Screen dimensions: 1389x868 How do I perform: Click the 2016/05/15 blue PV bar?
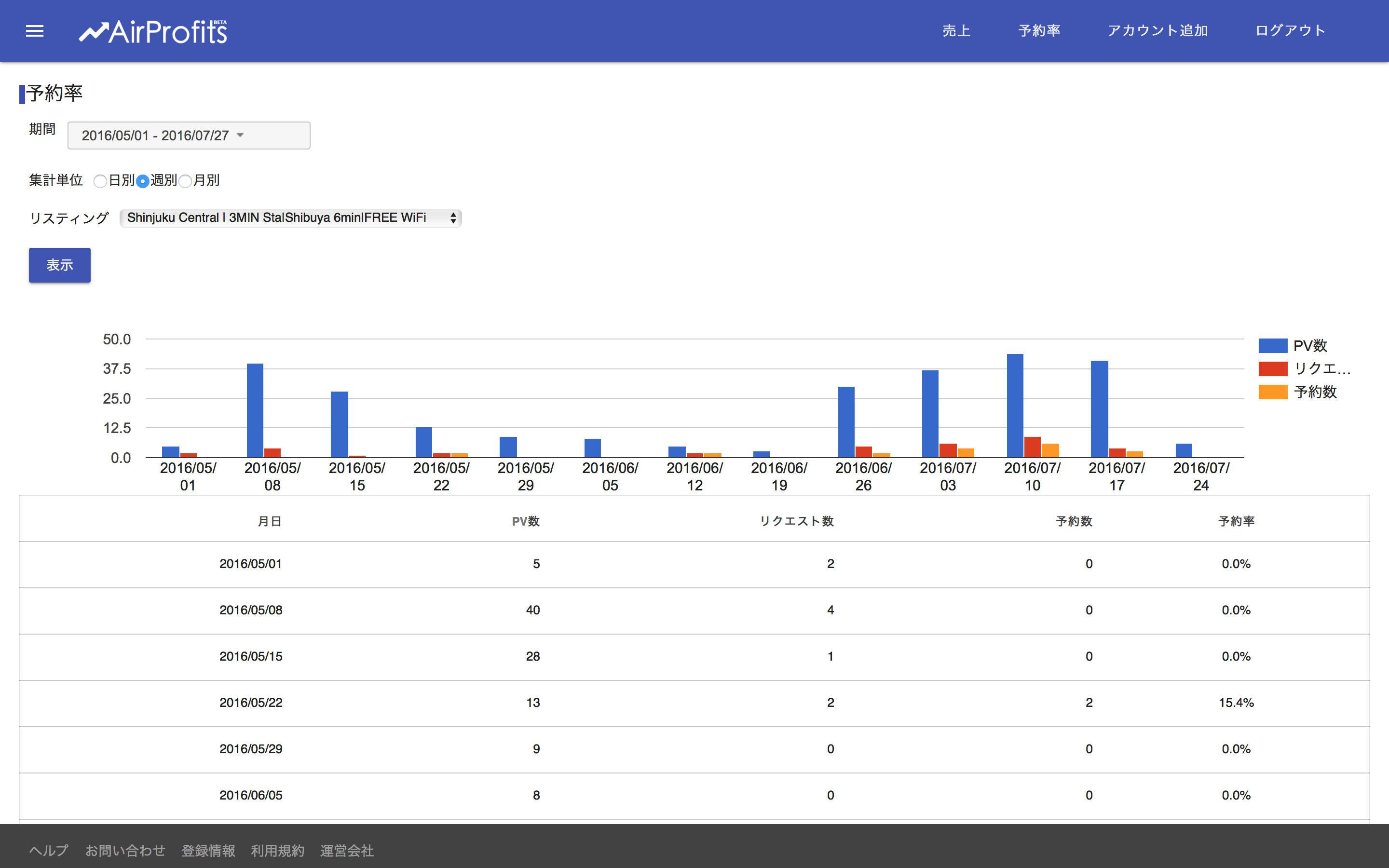[x=339, y=424]
